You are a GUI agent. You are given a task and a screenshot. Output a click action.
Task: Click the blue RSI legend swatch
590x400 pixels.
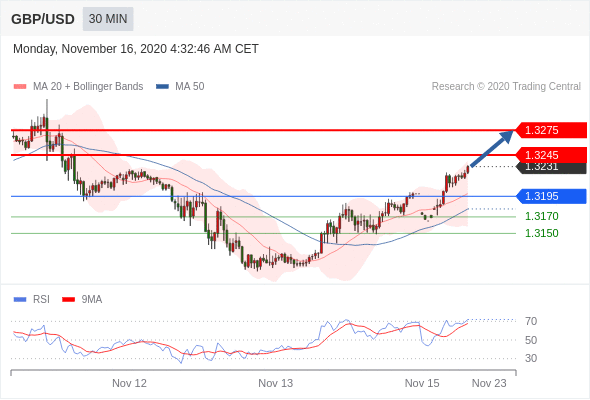click(x=20, y=300)
